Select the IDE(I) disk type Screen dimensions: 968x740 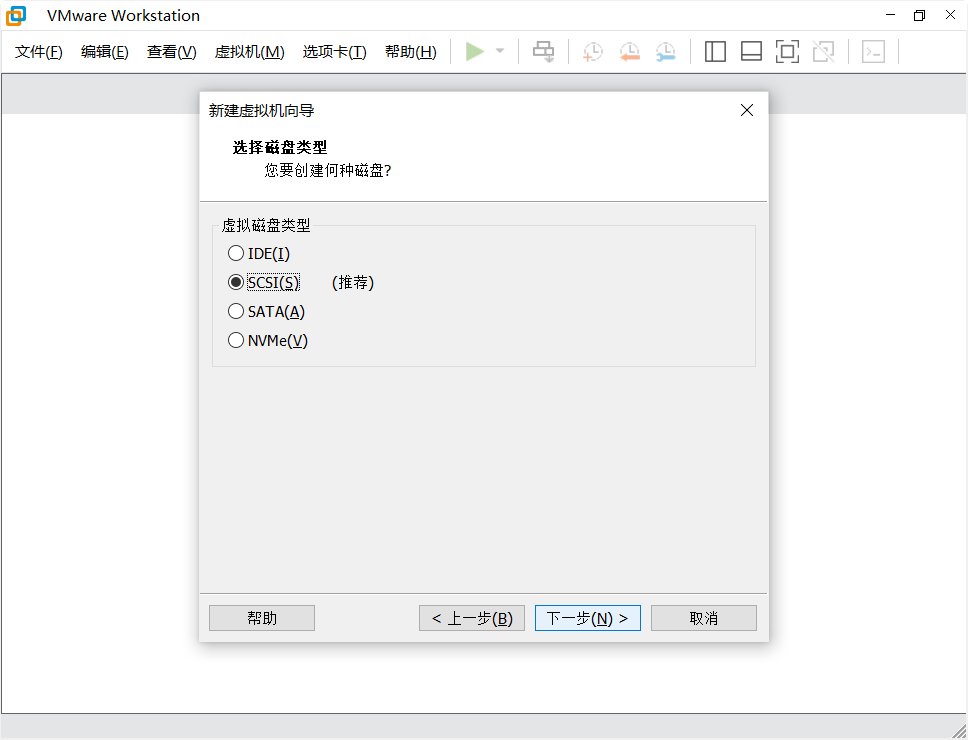(x=259, y=254)
